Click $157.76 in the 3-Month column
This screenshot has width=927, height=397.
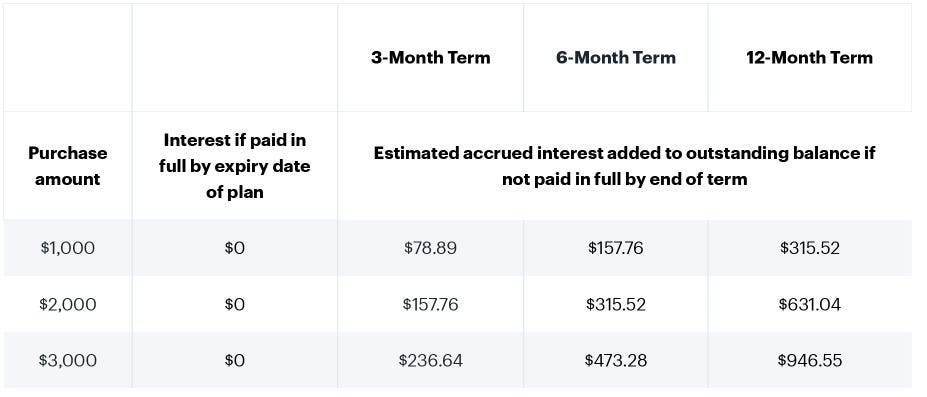pos(430,304)
